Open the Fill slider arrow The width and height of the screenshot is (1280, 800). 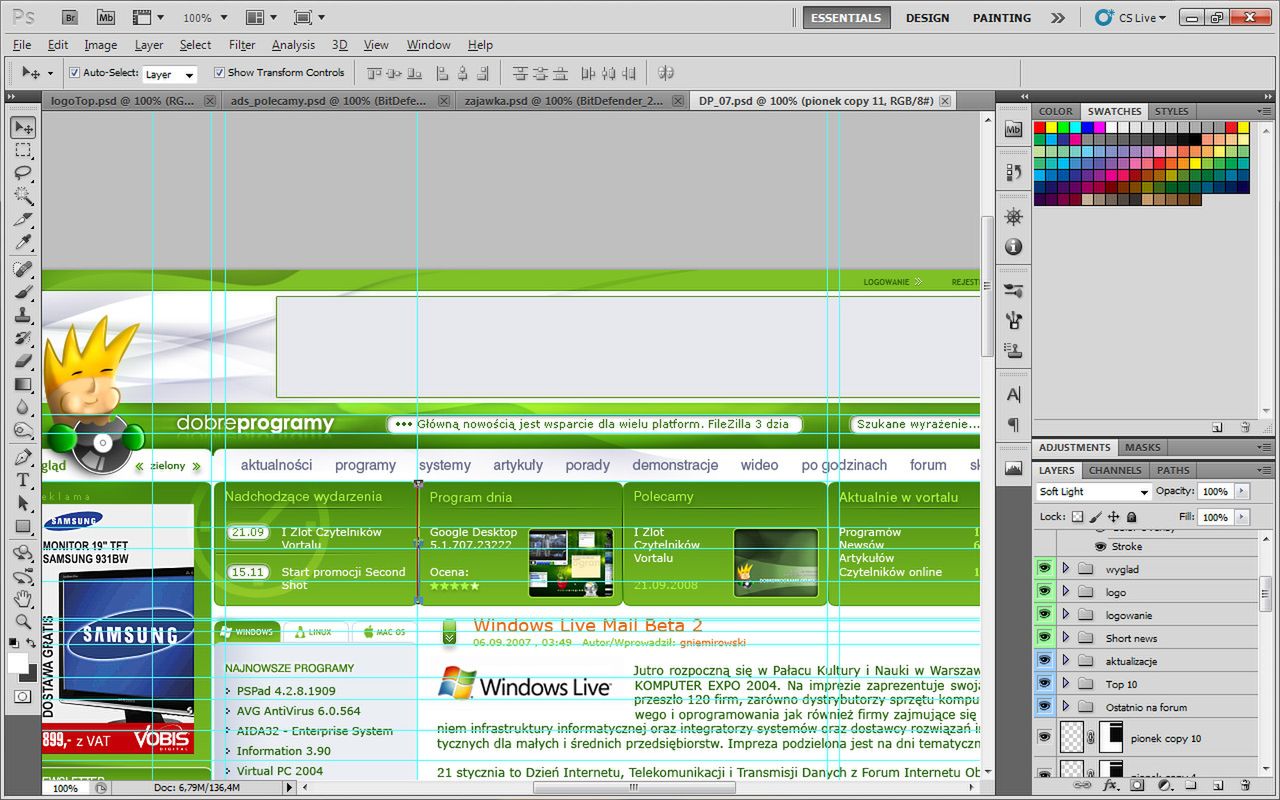click(x=1242, y=517)
